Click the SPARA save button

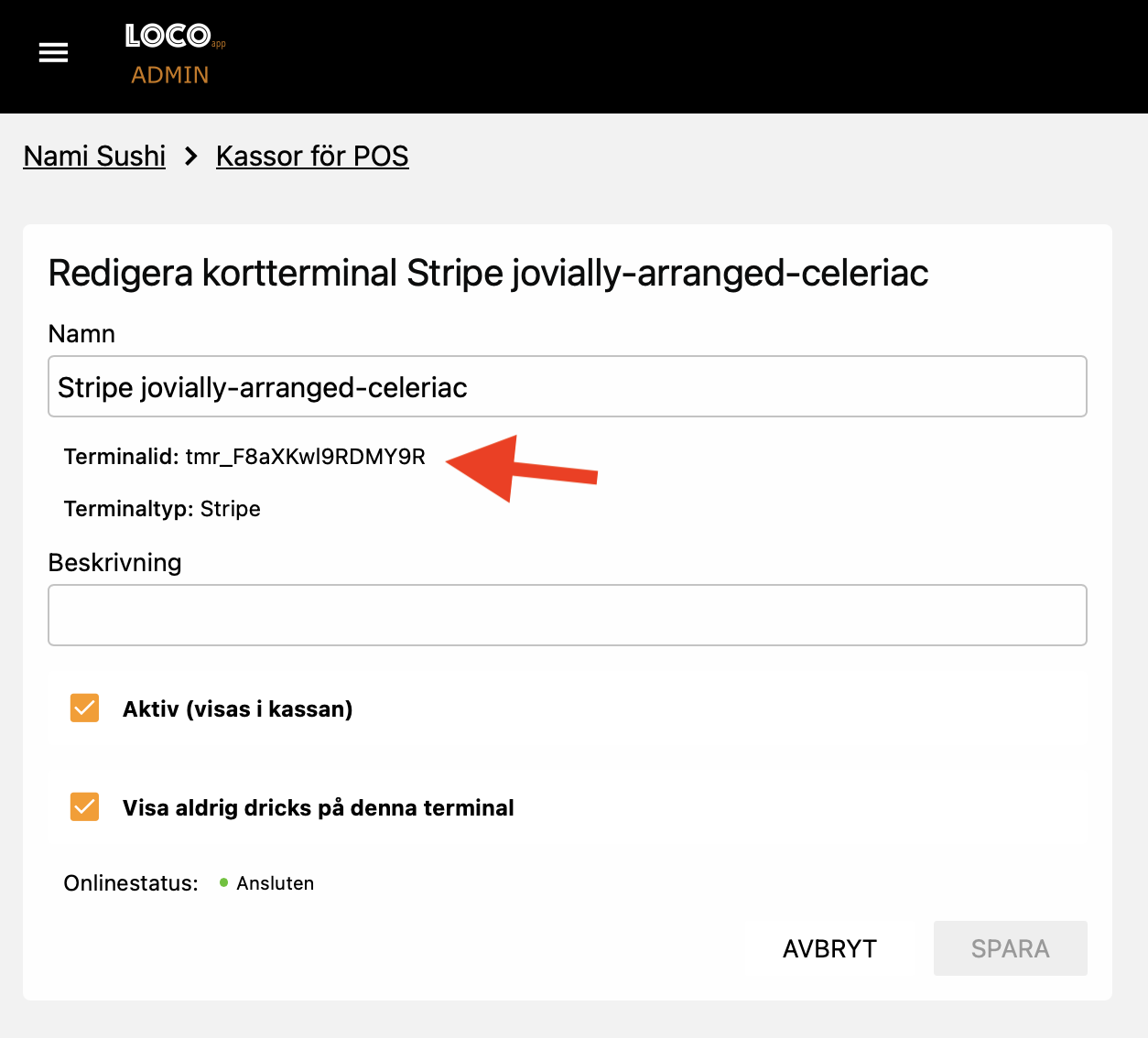coord(1010,948)
